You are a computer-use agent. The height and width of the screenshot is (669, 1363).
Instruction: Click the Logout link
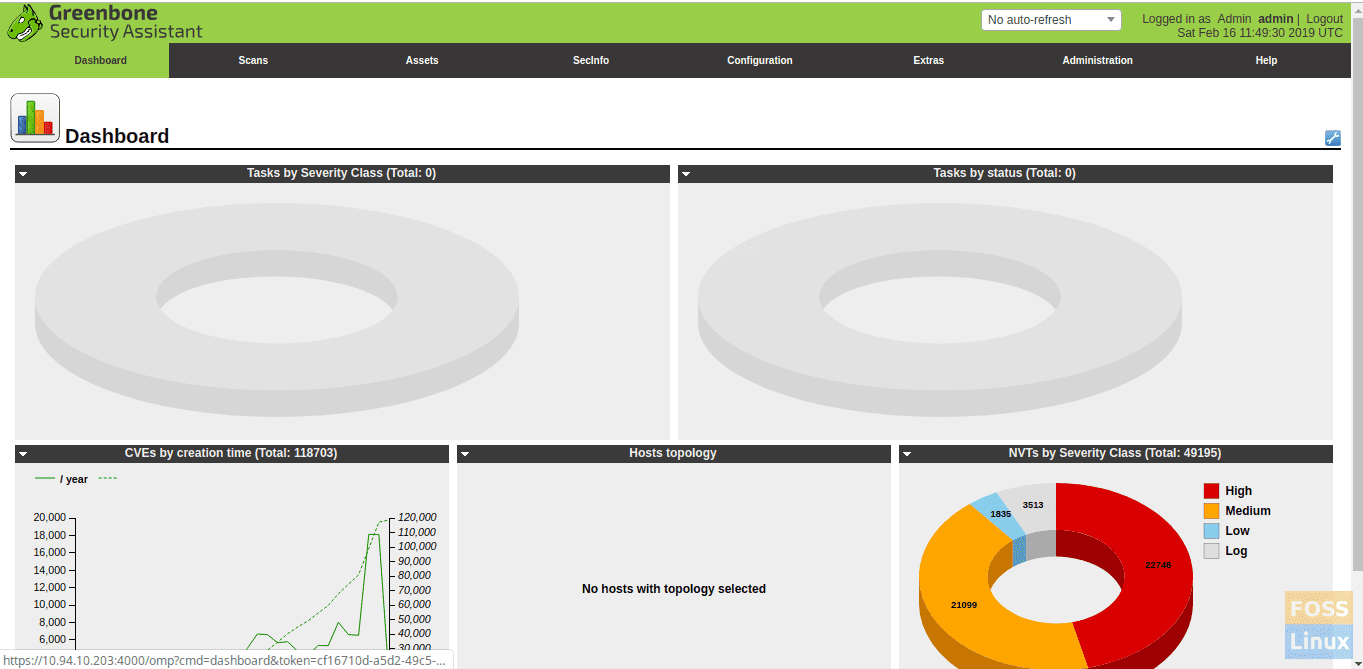pos(1324,19)
